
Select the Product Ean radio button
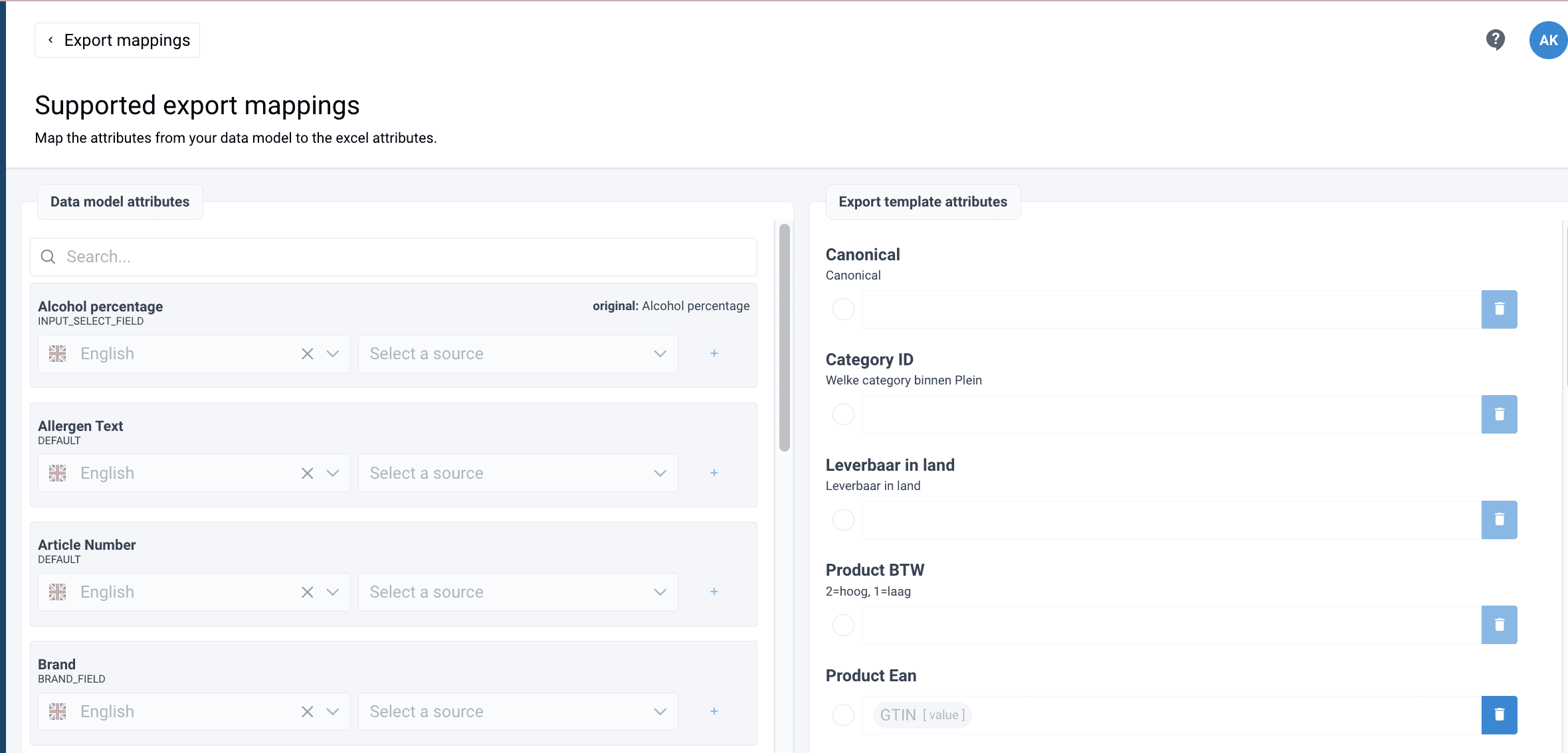[x=843, y=714]
